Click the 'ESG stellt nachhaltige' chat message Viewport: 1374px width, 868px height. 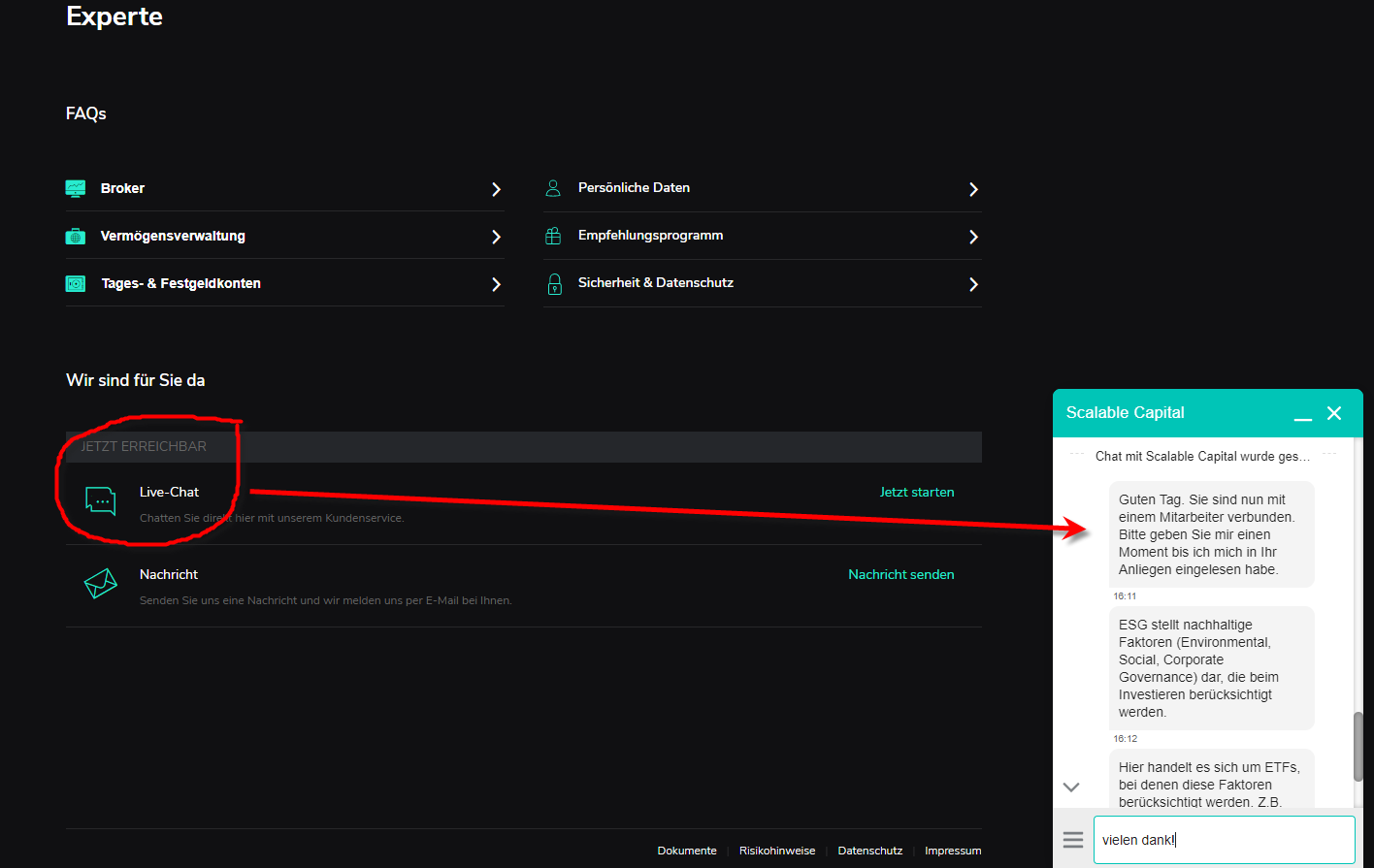click(x=1211, y=668)
